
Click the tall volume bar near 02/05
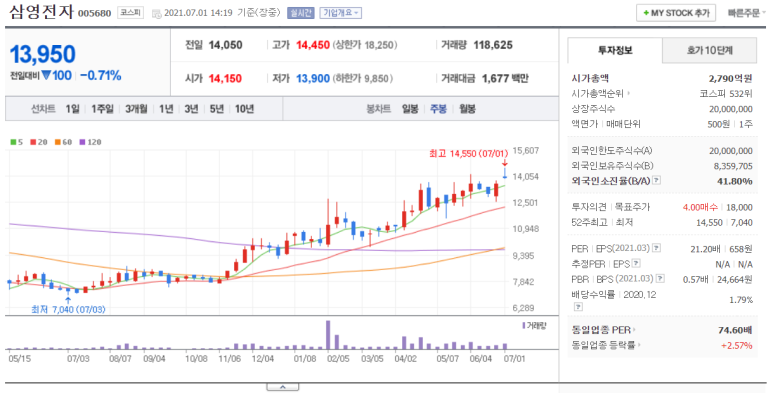pos(328,335)
